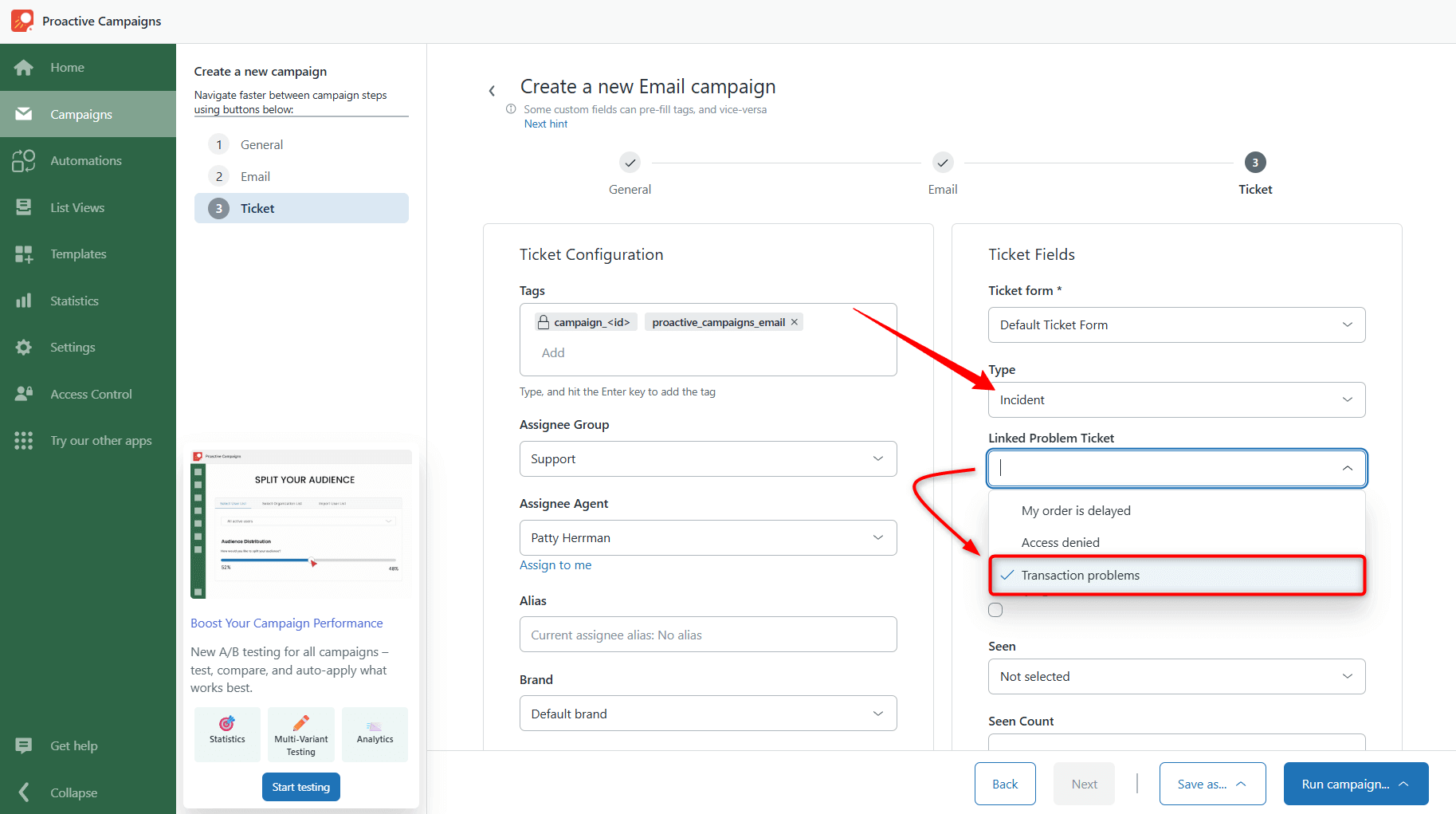1456x814 pixels.
Task: Open the Default Ticket Form dropdown
Action: pyautogui.click(x=1176, y=324)
